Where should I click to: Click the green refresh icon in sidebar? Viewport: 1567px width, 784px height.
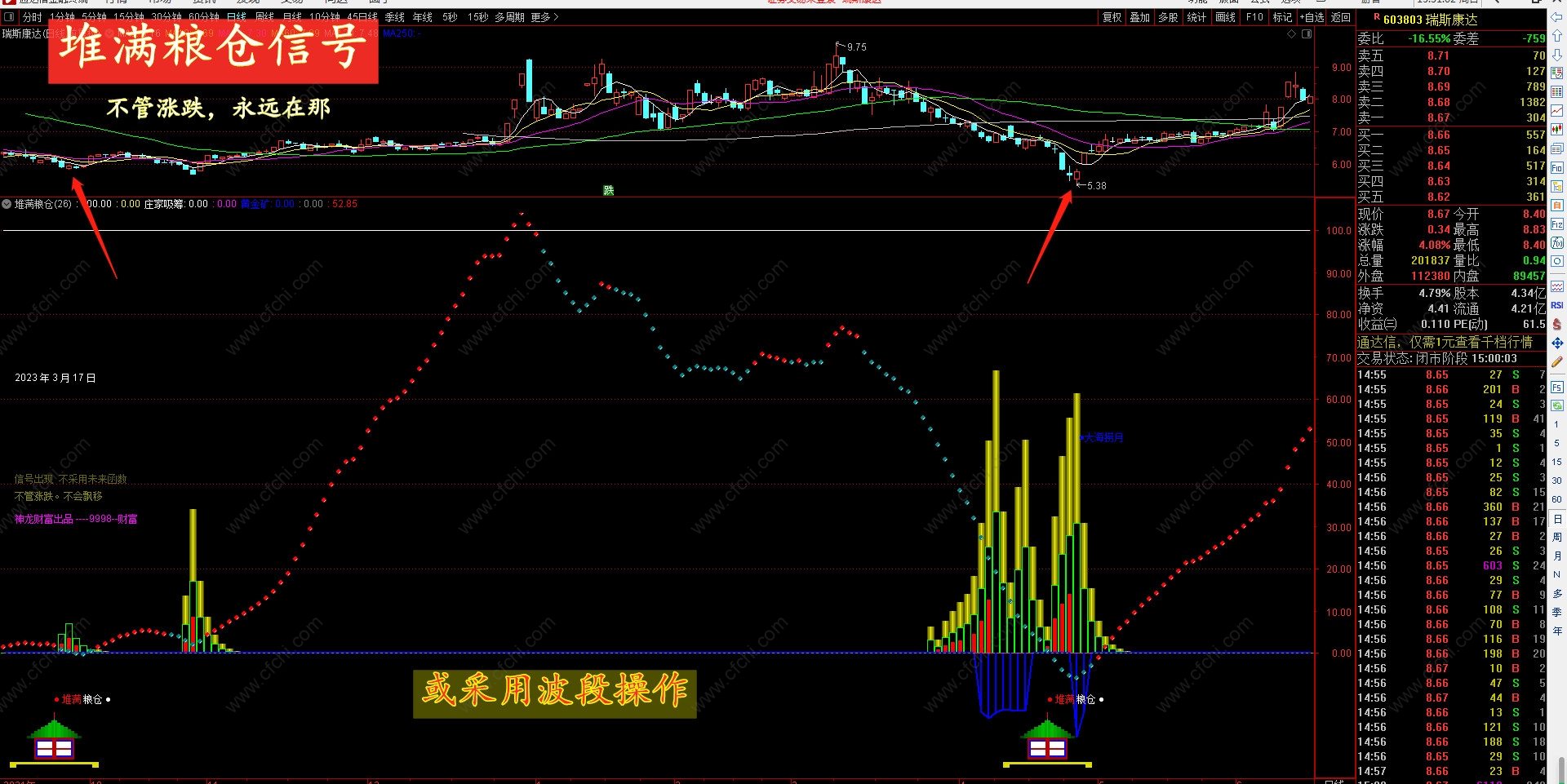[x=1557, y=405]
